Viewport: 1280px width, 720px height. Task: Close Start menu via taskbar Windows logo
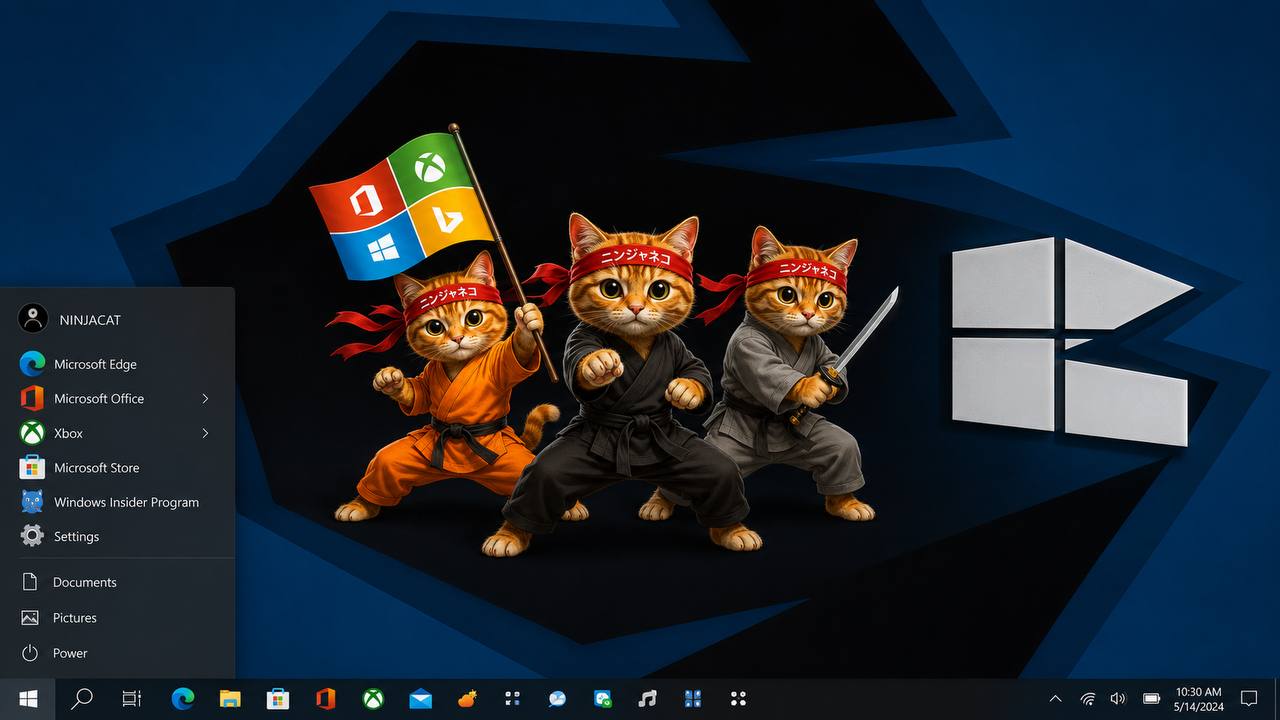click(x=28, y=699)
